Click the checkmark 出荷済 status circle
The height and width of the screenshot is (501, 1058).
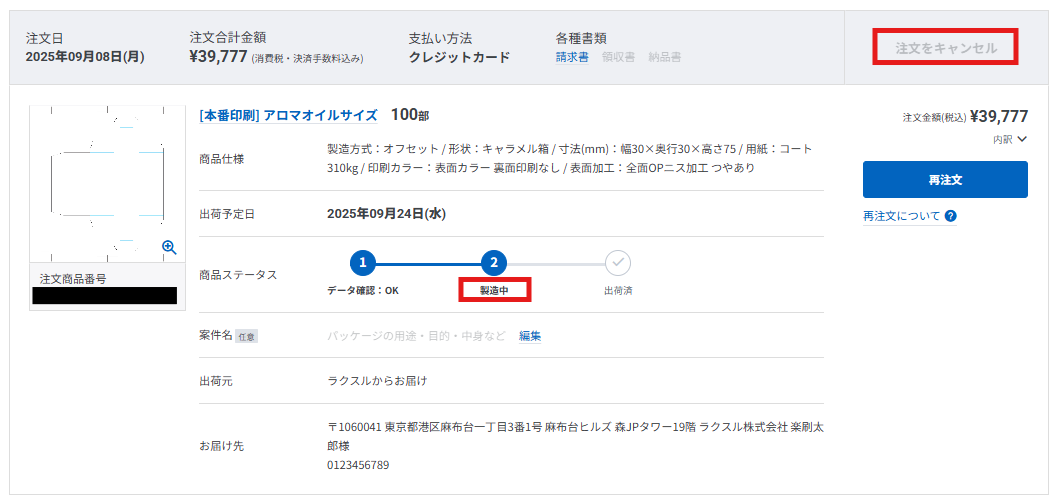point(617,263)
